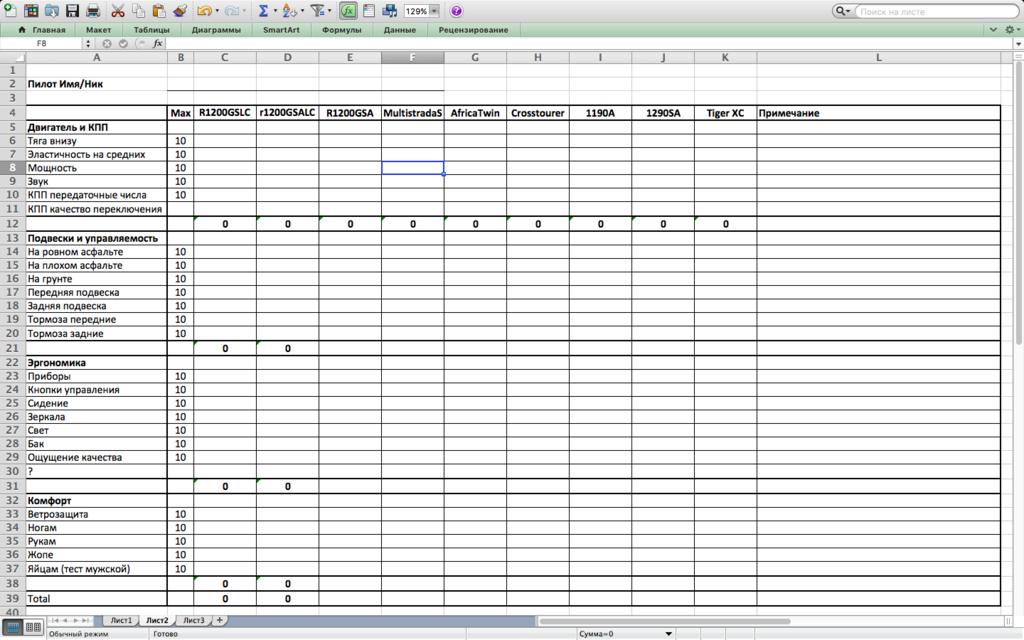Toggle the formula bar fx button
1024x640 pixels.
tap(348, 11)
